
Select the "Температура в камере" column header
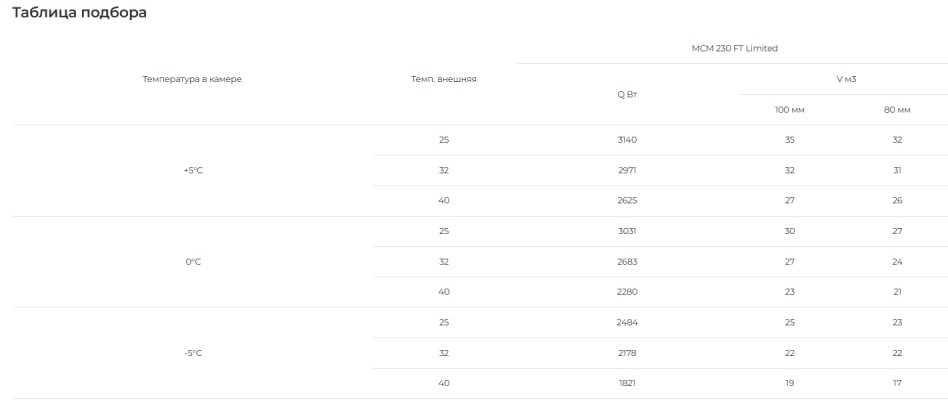[192, 79]
